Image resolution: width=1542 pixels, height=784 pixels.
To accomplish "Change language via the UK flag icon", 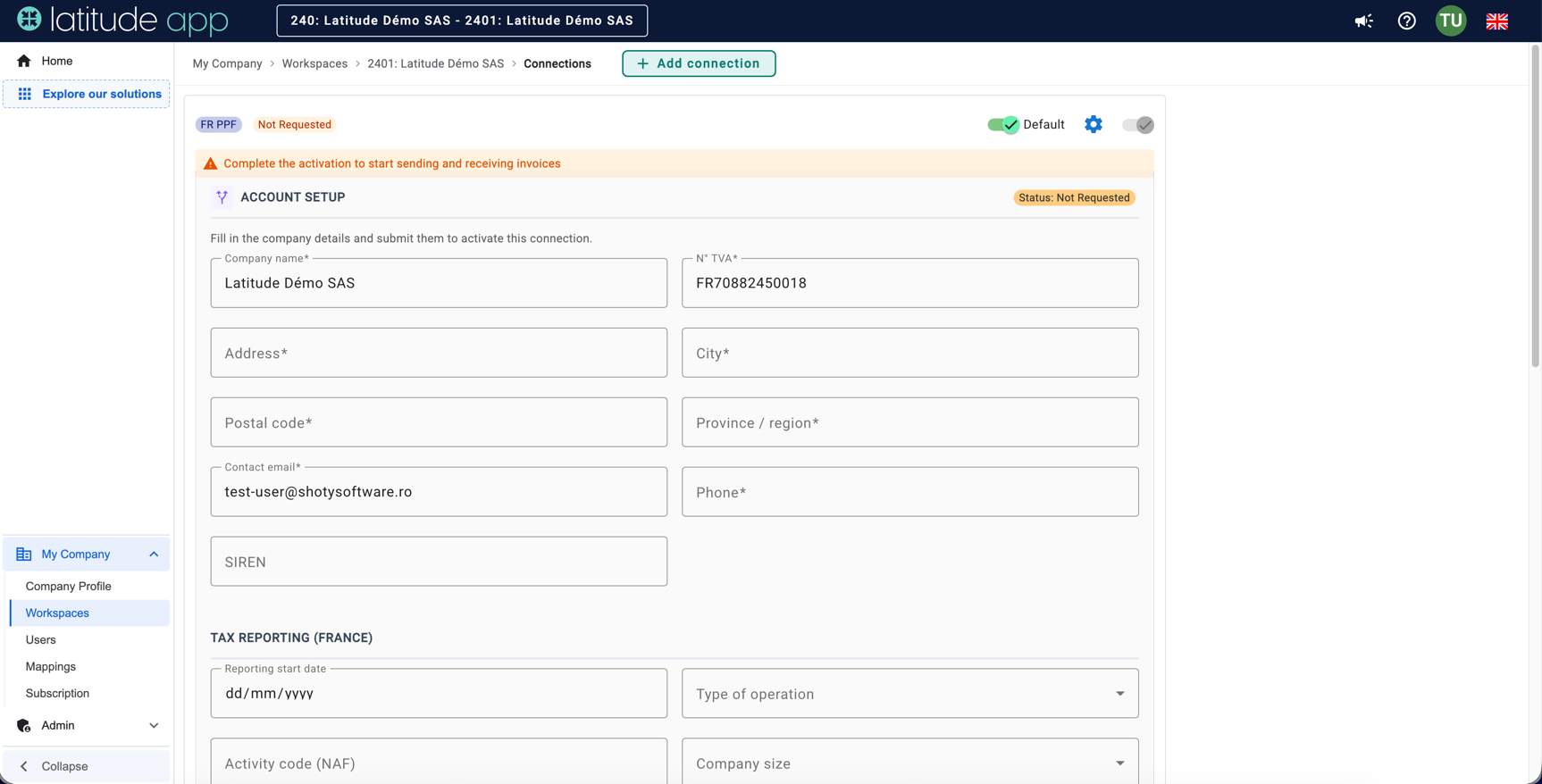I will point(1497,21).
